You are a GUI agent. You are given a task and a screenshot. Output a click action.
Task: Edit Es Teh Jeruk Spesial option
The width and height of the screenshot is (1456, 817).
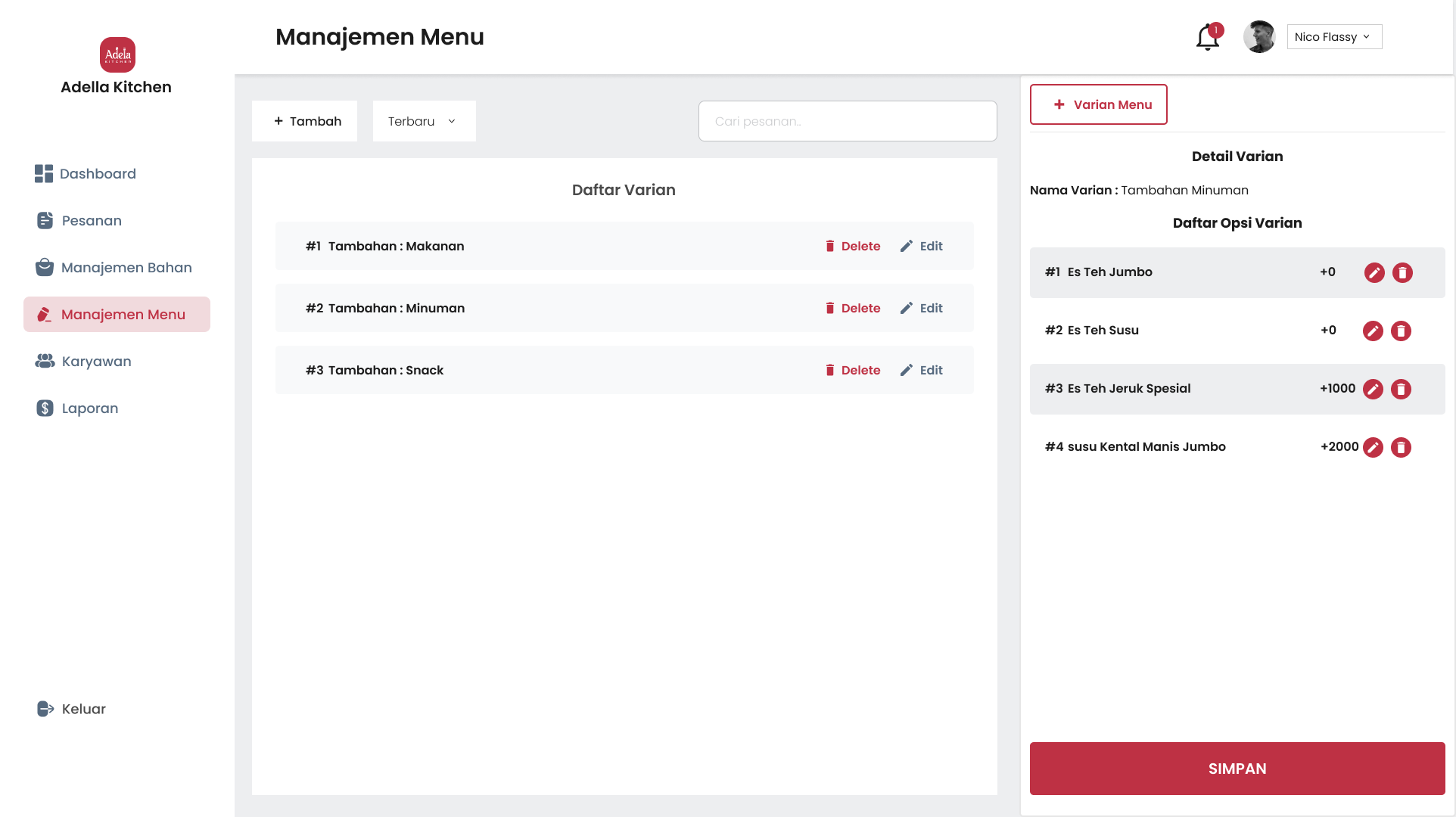point(1373,389)
